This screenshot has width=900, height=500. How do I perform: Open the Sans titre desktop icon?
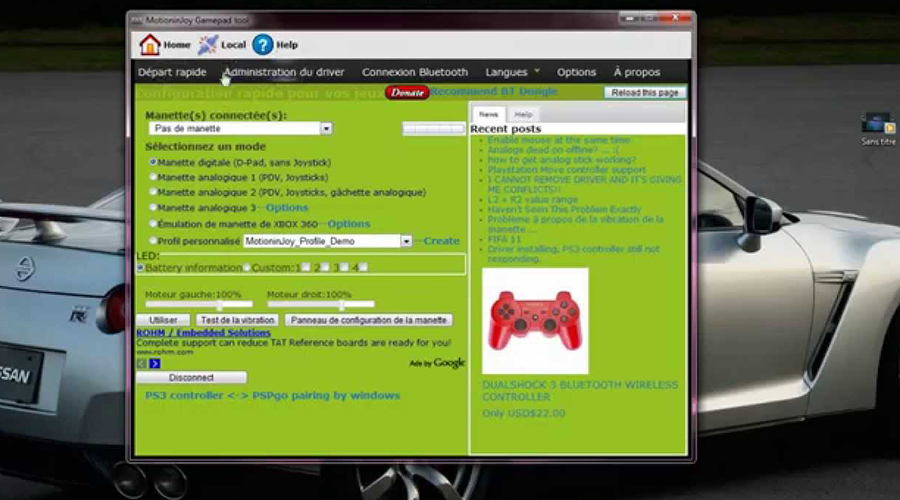pos(878,129)
